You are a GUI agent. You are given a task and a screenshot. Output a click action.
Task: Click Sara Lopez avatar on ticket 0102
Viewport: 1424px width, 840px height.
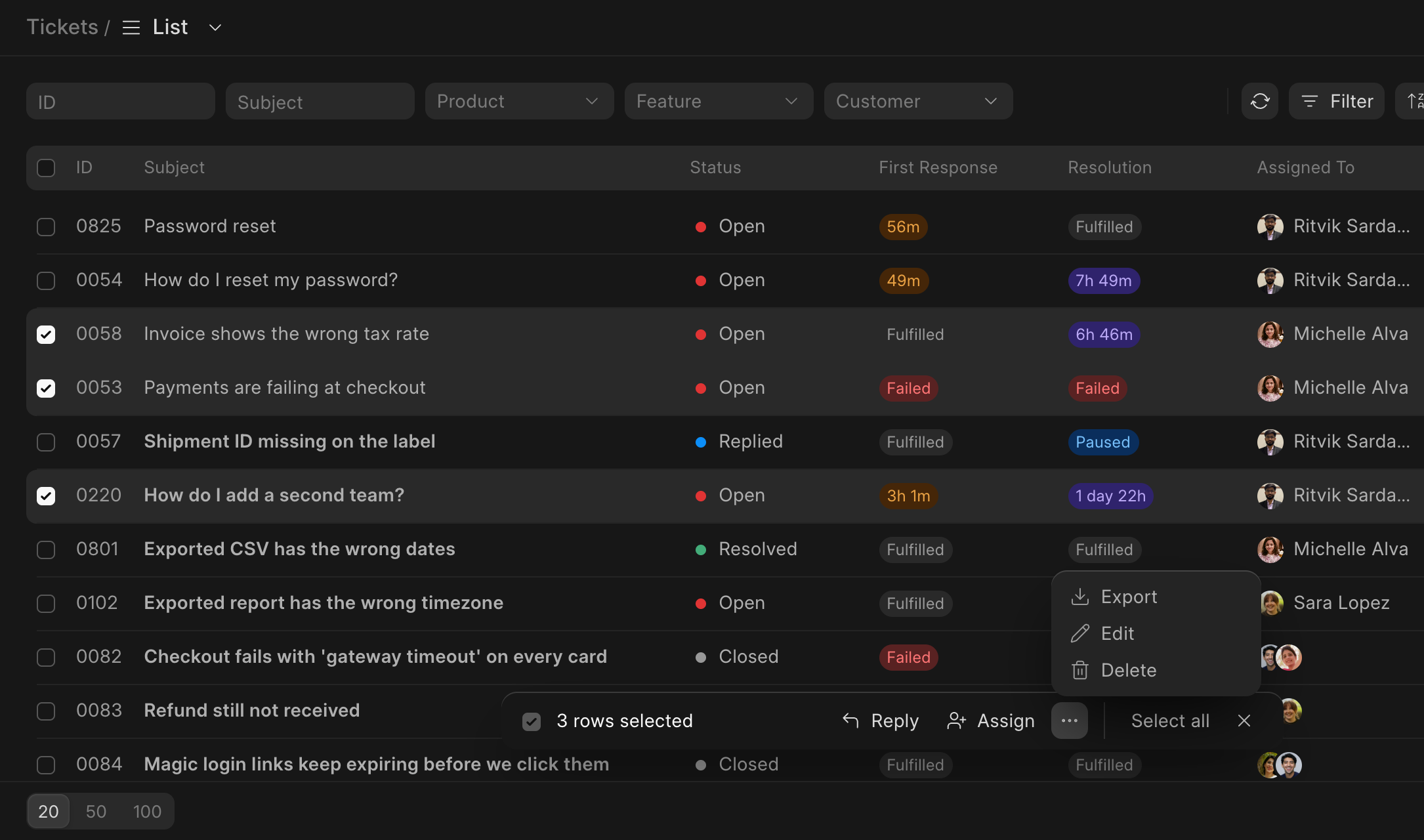click(x=1271, y=602)
